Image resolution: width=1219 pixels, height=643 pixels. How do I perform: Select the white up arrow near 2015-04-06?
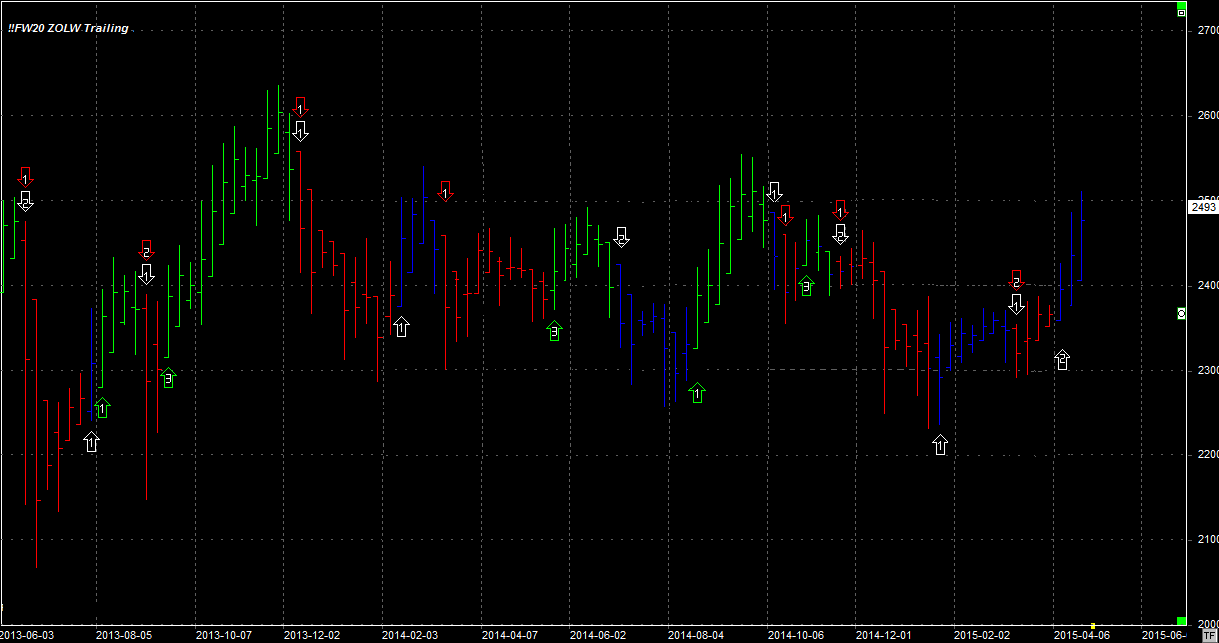point(1062,359)
